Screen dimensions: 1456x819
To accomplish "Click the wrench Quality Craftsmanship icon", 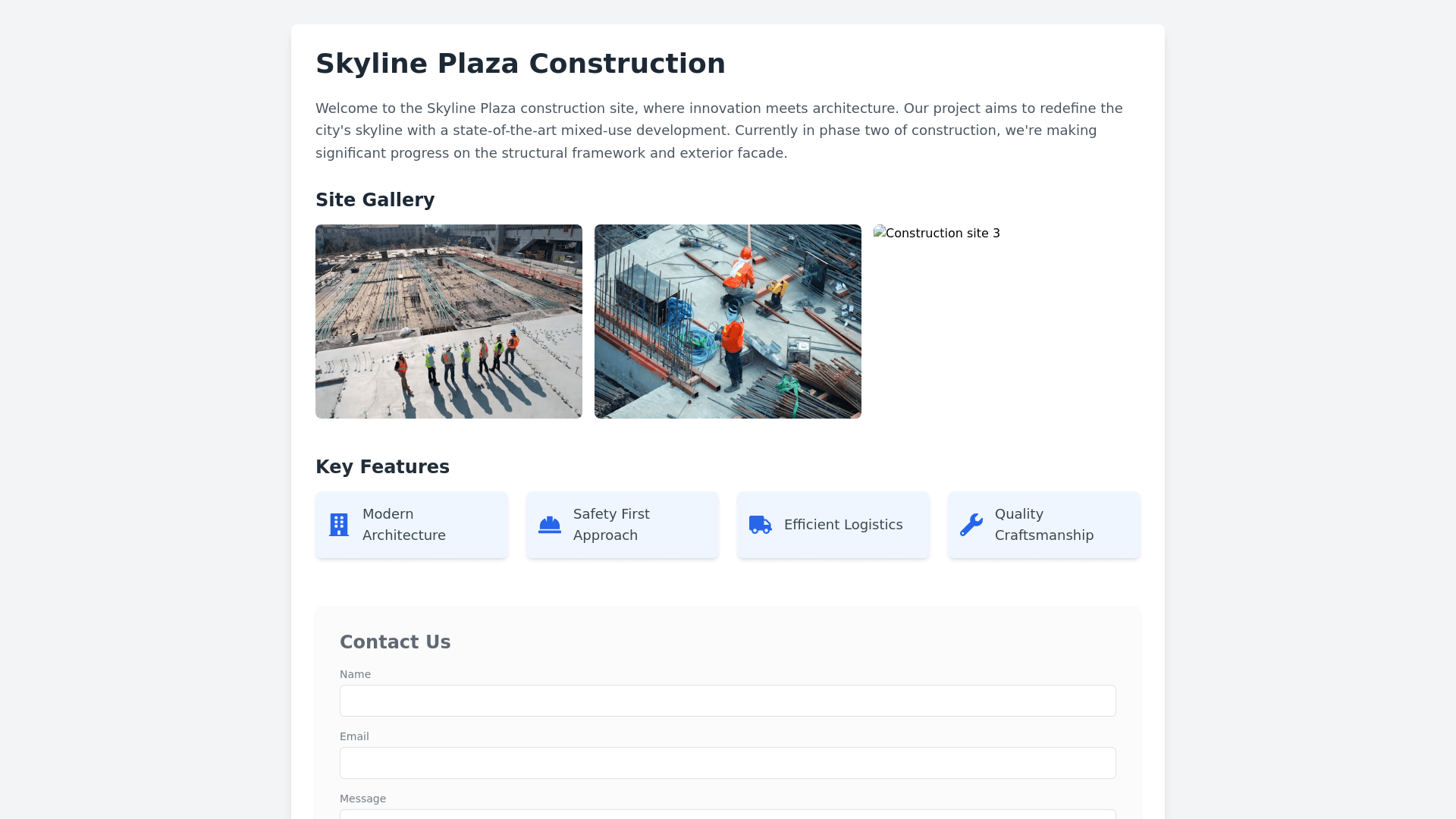I will [971, 525].
